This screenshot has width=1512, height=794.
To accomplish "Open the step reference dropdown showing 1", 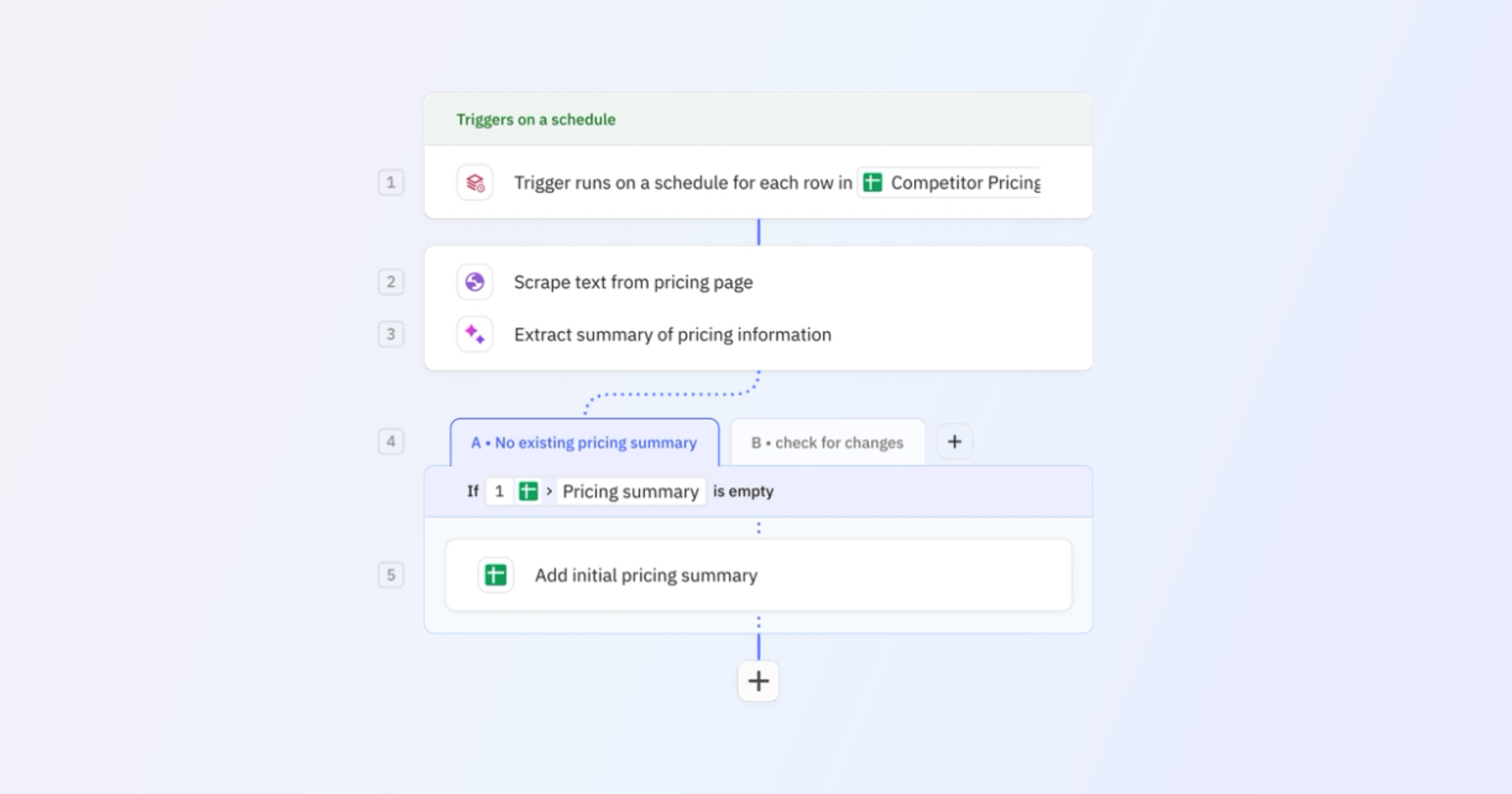I will [499, 491].
